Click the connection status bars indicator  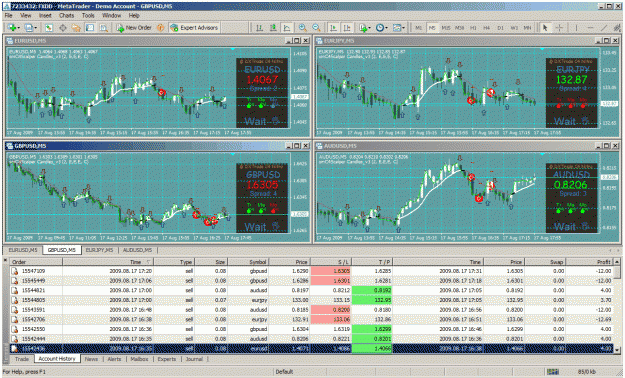pyautogui.click(x=552, y=372)
